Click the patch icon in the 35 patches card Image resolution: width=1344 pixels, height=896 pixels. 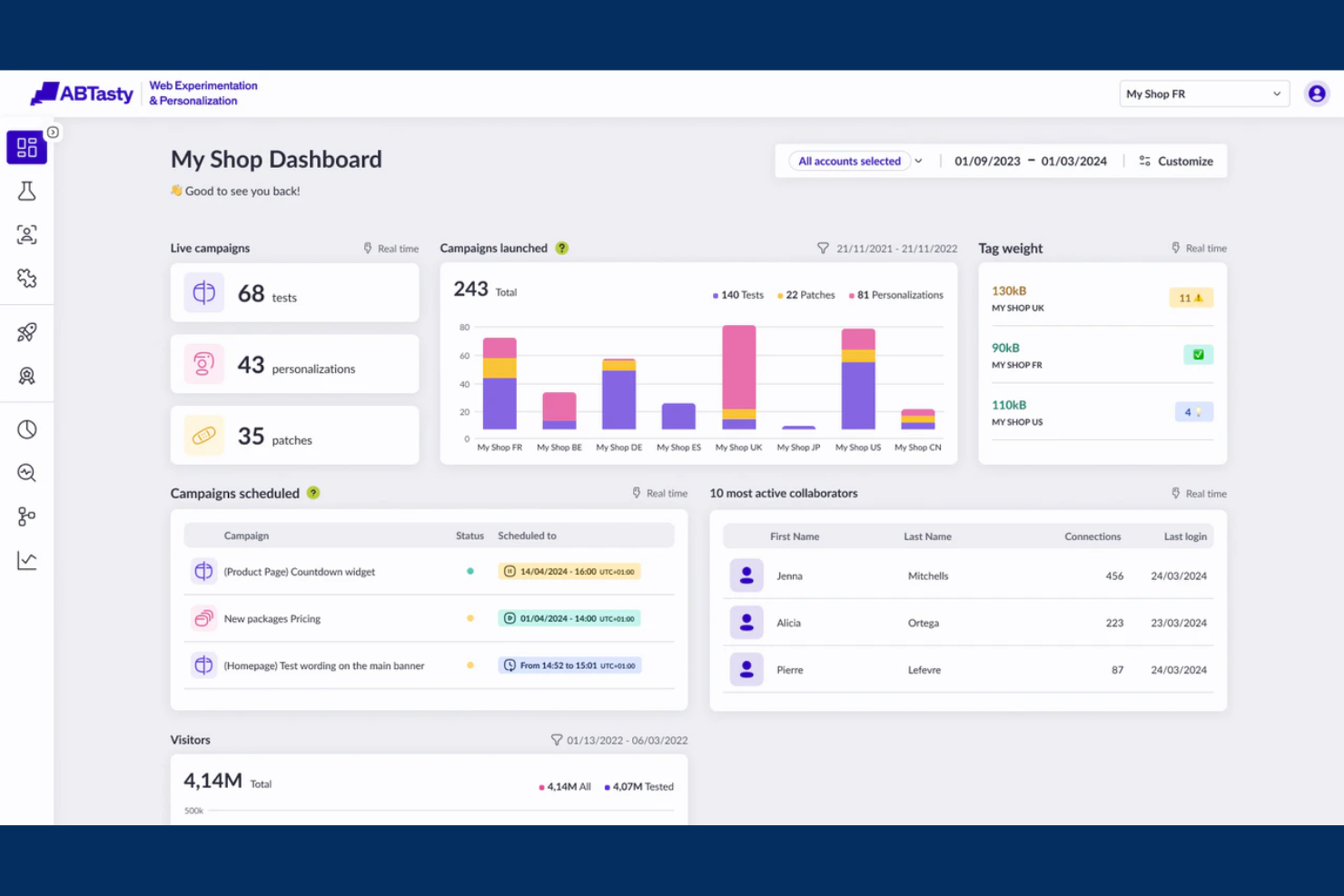204,435
